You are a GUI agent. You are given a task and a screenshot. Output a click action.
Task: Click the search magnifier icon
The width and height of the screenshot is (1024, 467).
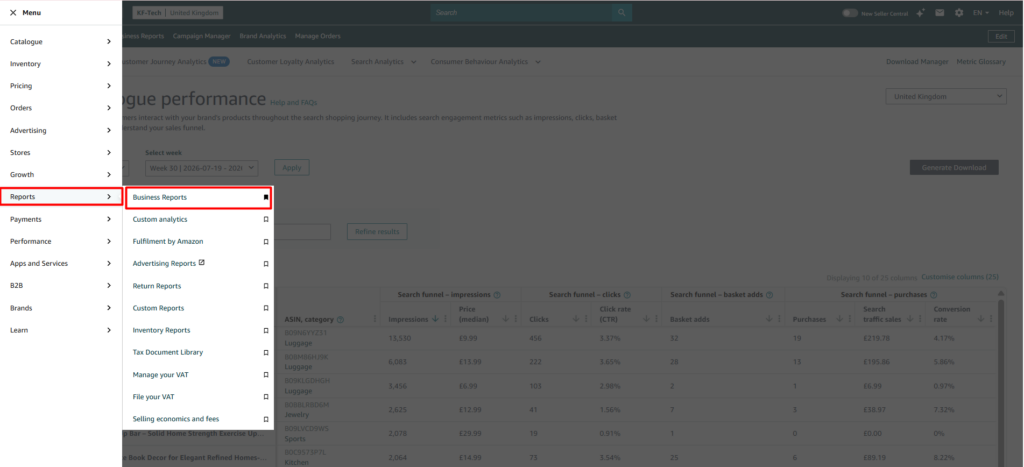tap(622, 12)
